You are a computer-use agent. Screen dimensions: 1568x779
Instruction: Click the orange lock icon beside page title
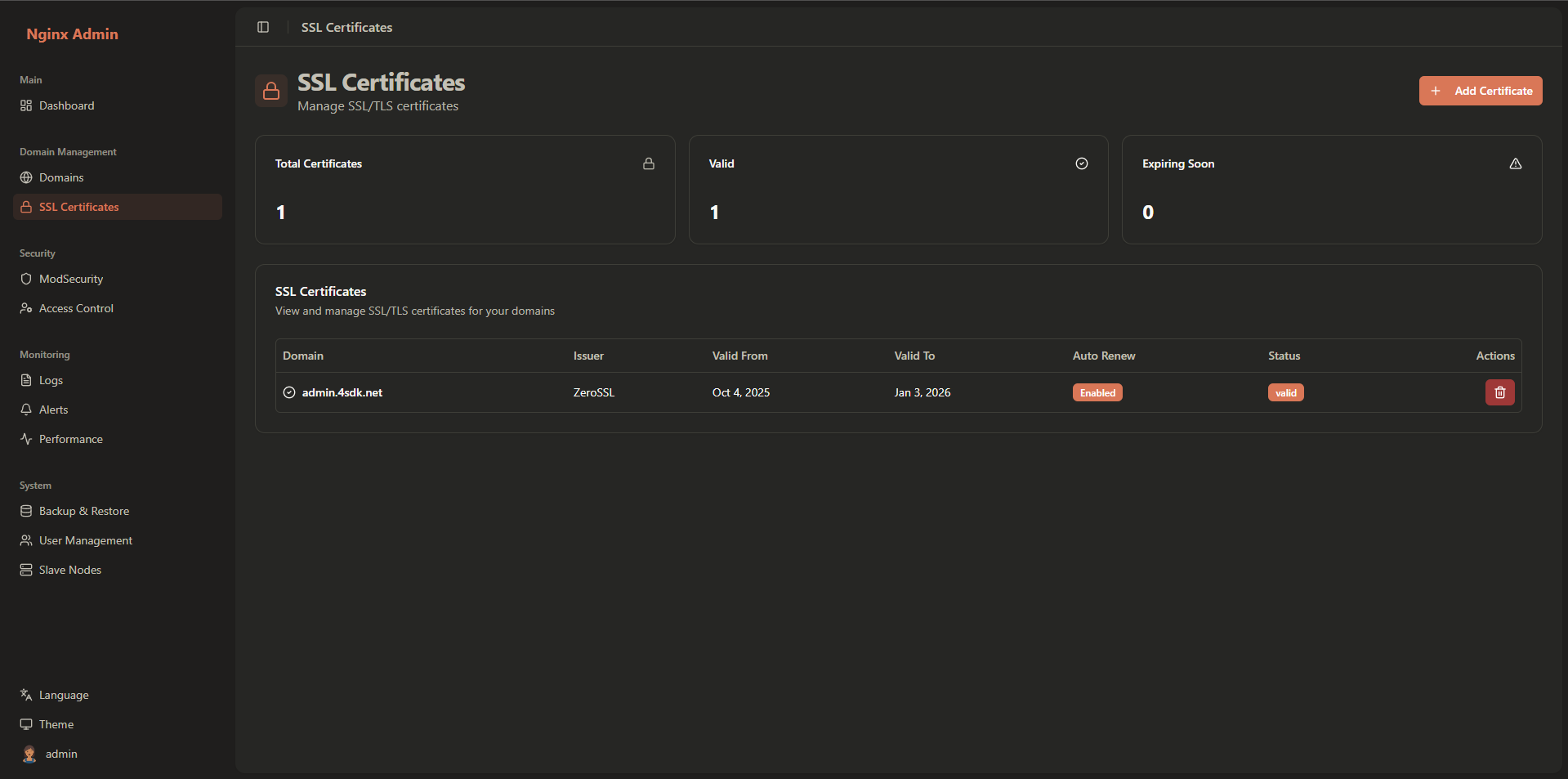coord(271,92)
